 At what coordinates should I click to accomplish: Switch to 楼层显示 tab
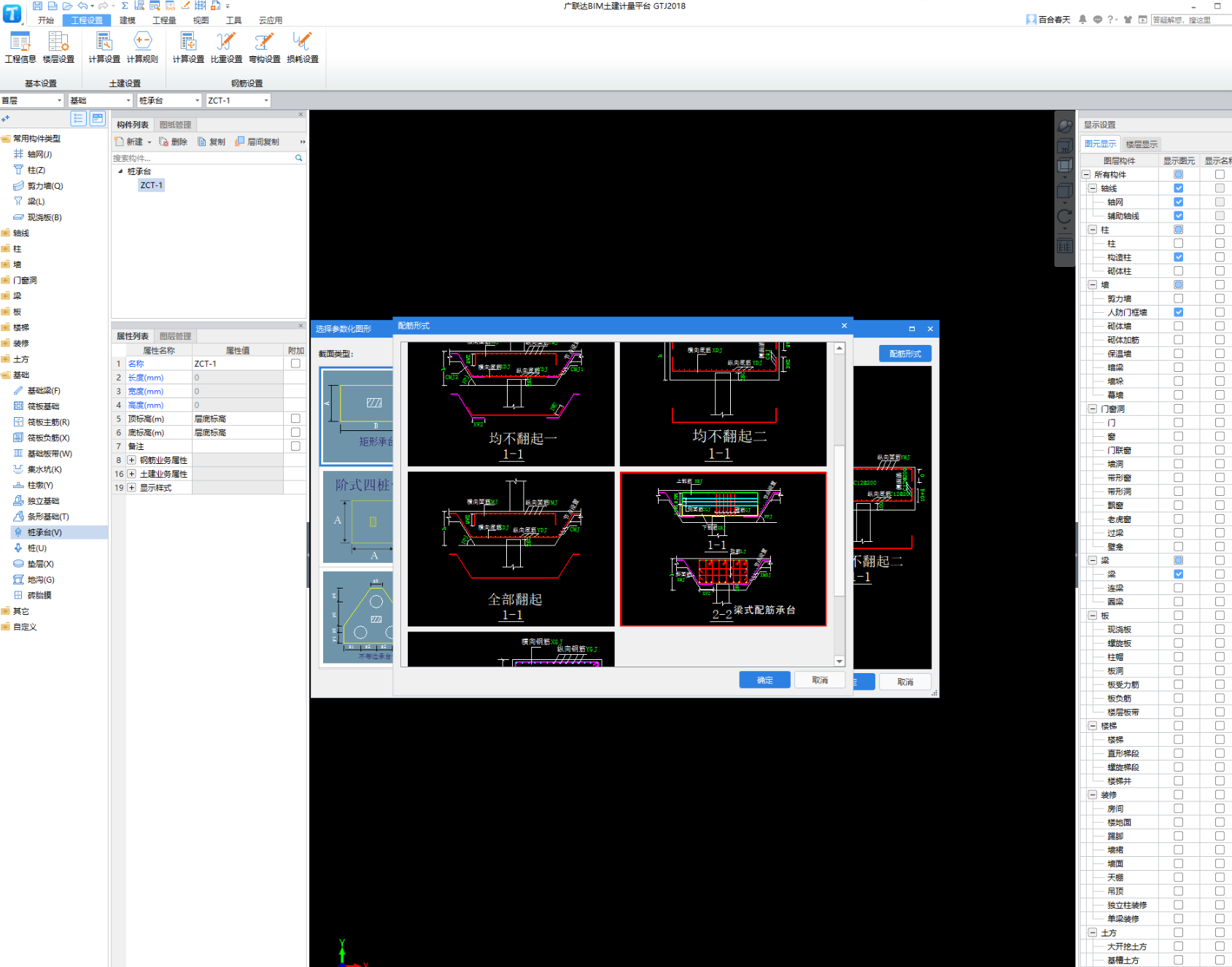pos(1142,144)
